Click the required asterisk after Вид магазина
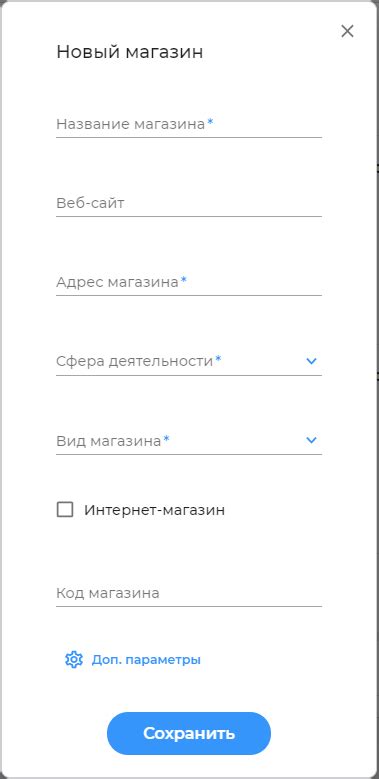 coord(166,438)
